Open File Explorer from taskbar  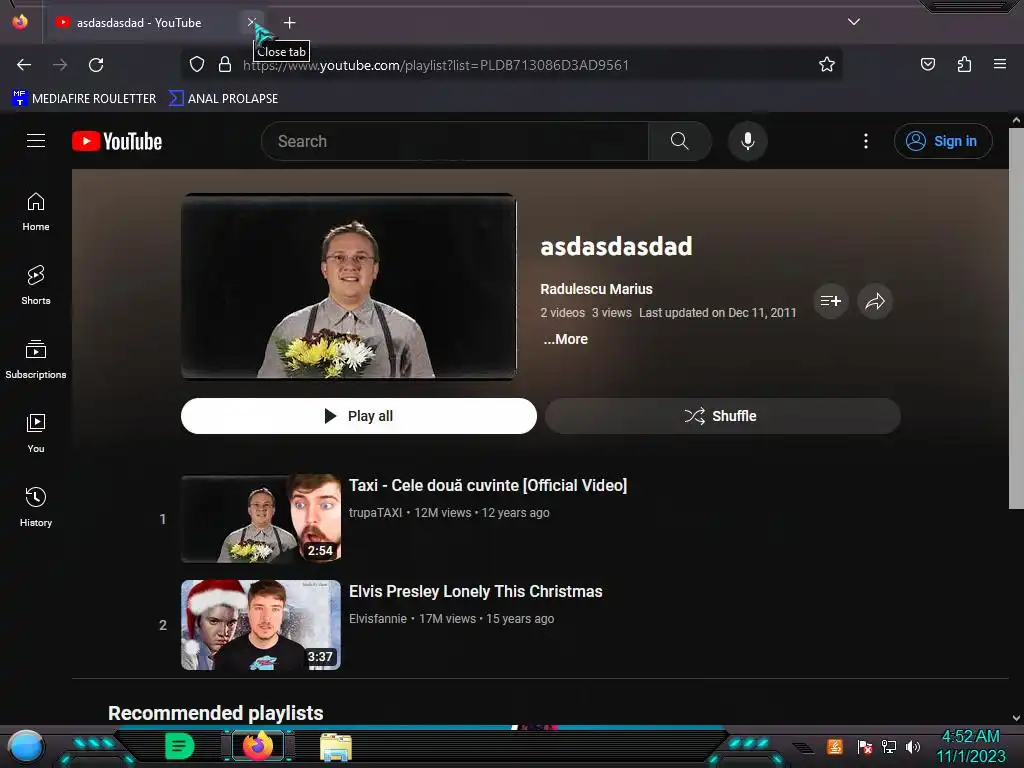pos(336,746)
